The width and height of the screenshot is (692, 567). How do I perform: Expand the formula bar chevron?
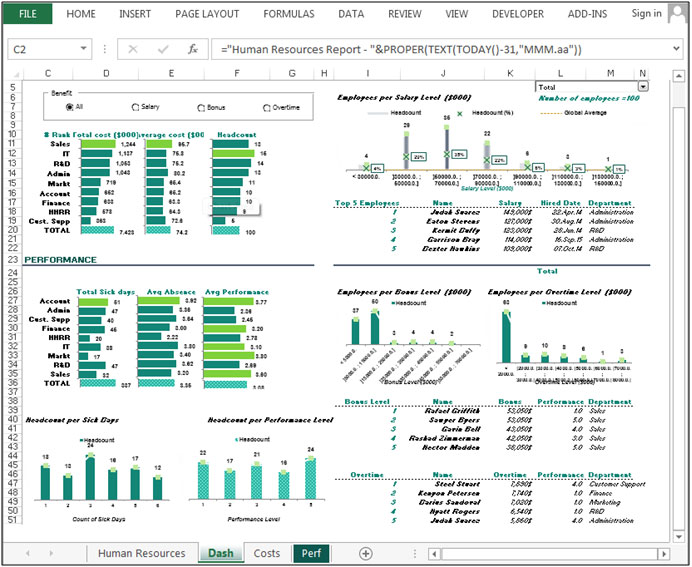[x=676, y=49]
